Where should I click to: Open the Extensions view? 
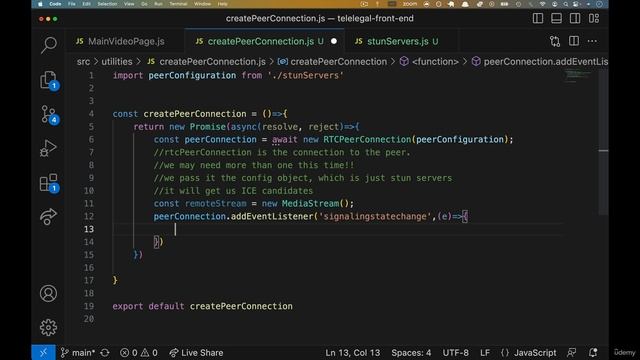[49, 183]
